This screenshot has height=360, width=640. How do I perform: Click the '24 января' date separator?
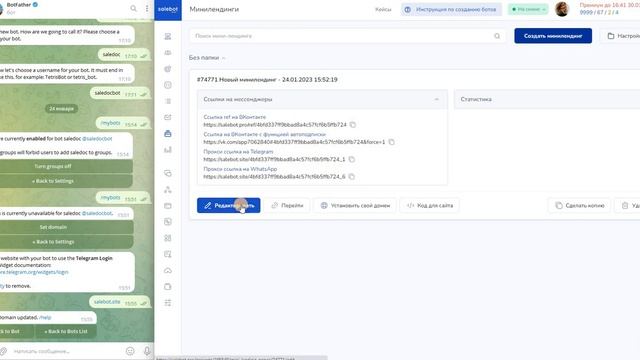(x=61, y=109)
